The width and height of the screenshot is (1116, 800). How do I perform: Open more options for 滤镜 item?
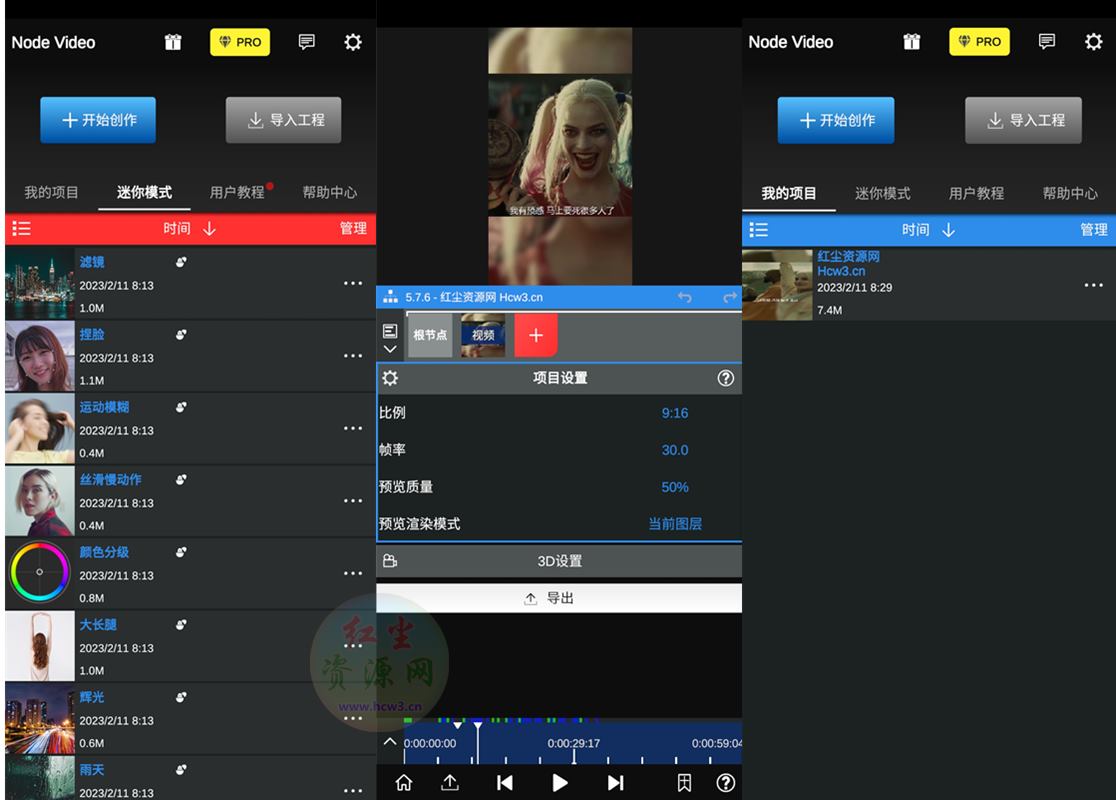tap(353, 283)
